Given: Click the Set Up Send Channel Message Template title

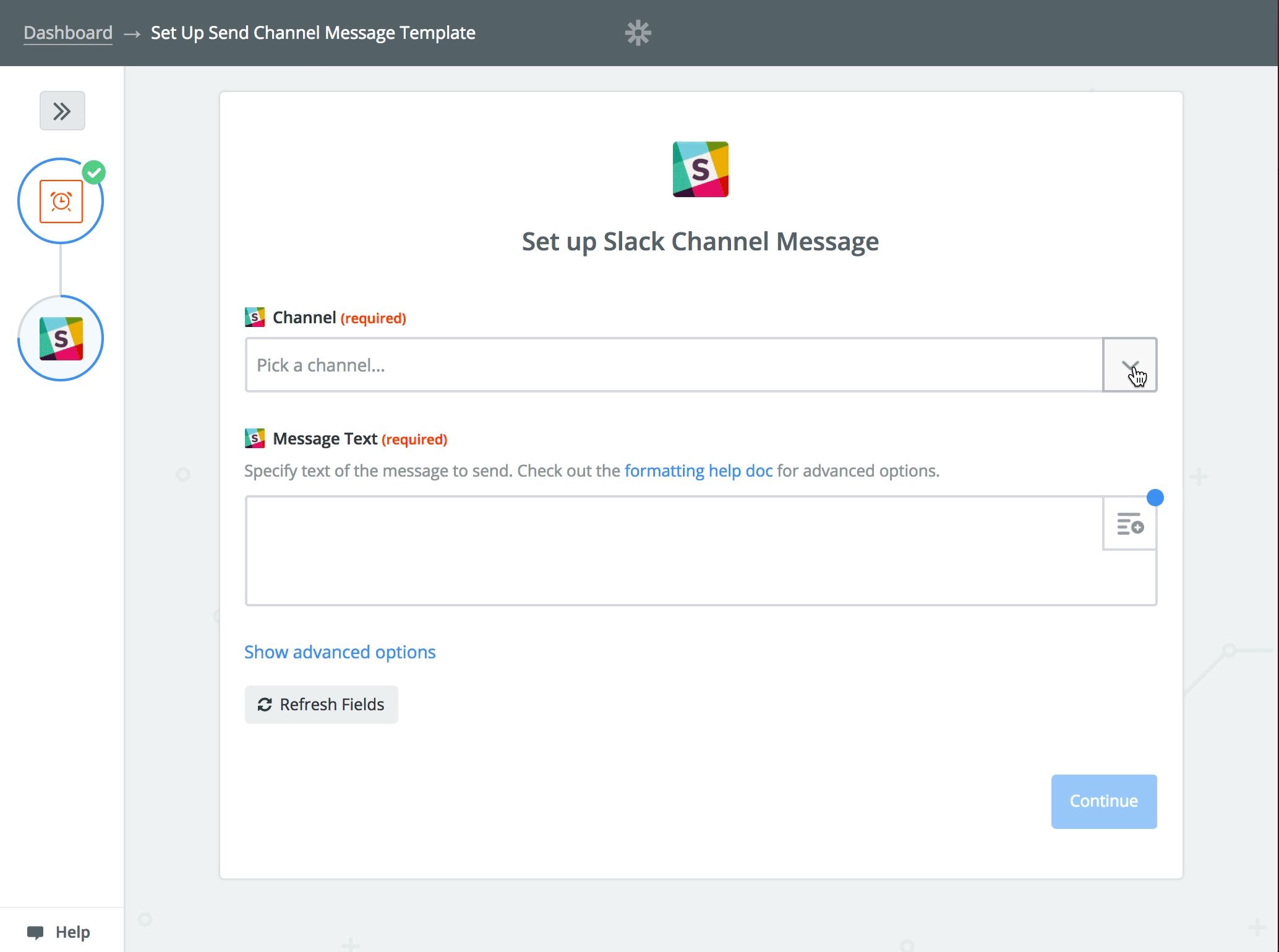Looking at the screenshot, I should point(313,33).
